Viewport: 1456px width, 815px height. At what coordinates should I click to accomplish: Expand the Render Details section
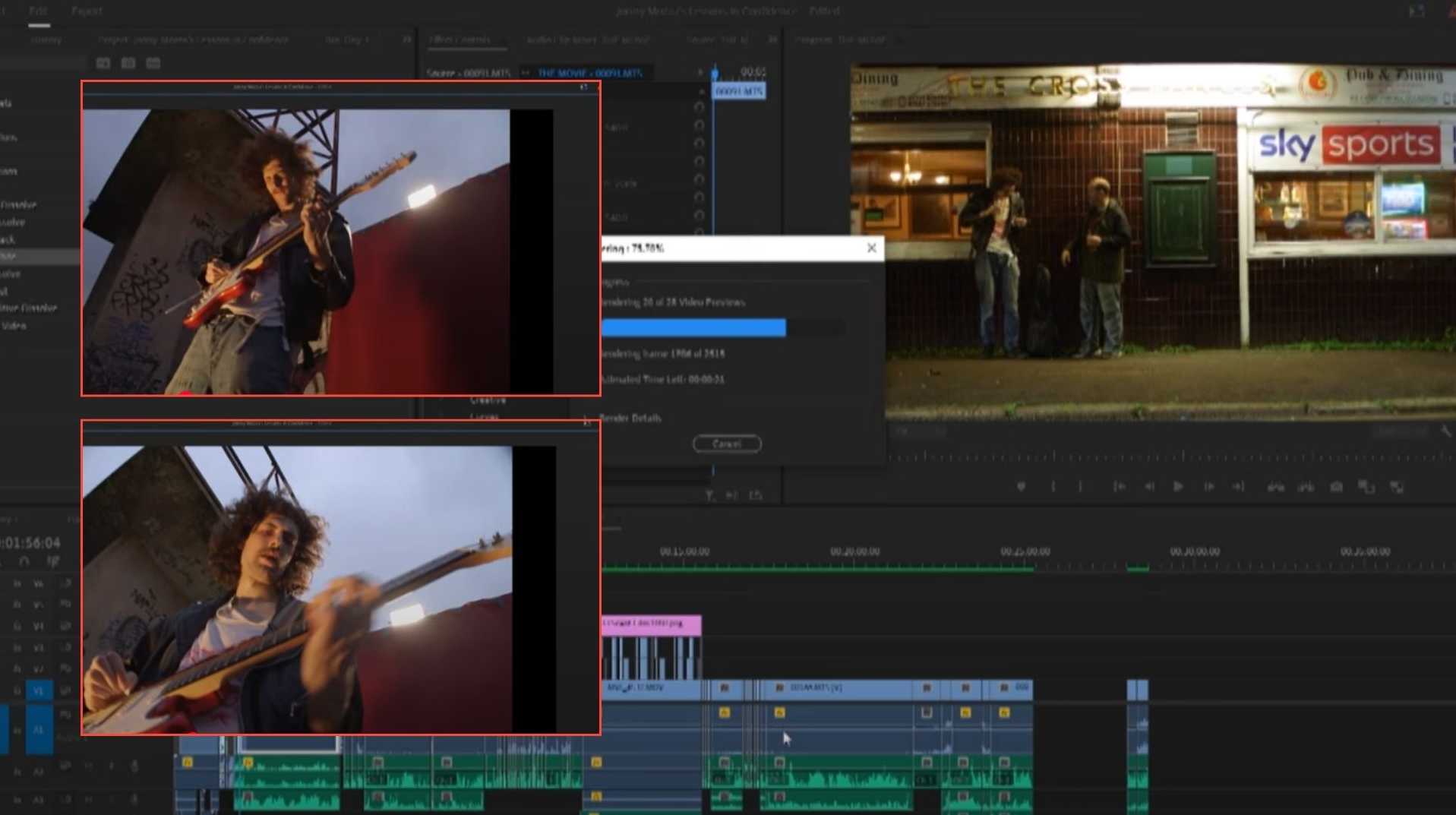click(629, 418)
